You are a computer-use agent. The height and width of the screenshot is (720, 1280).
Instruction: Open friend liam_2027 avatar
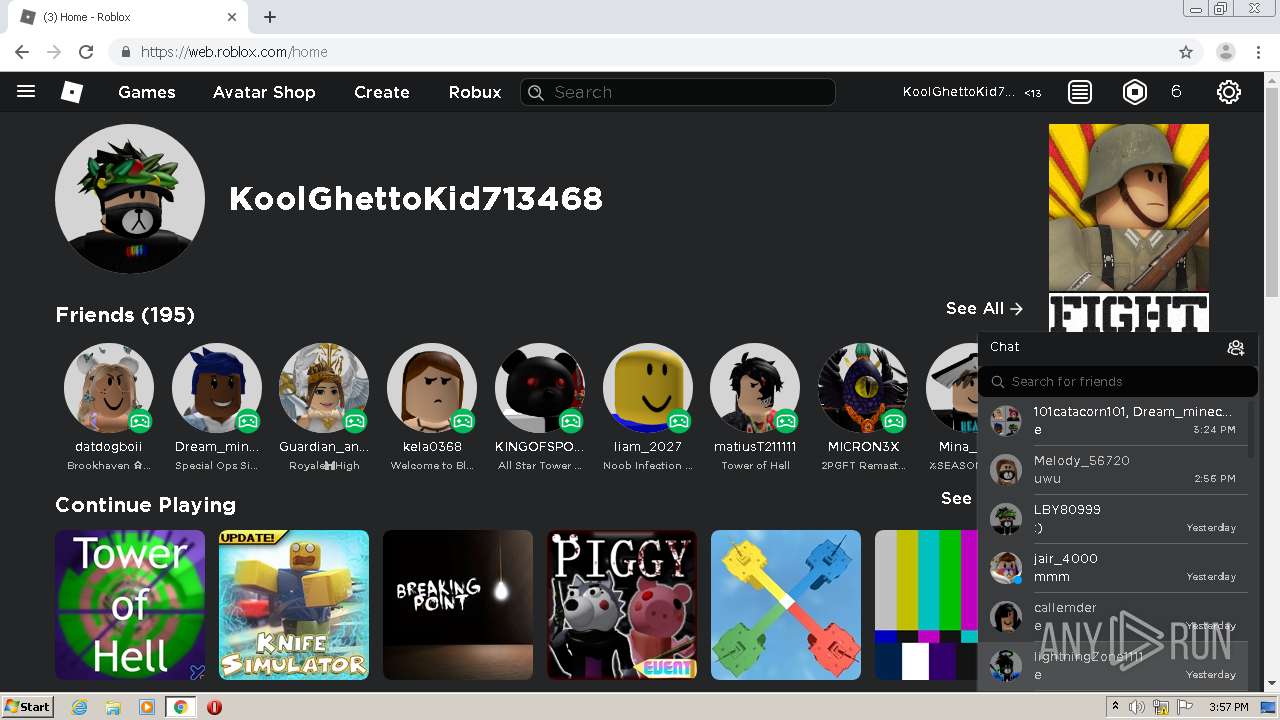pyautogui.click(x=648, y=389)
